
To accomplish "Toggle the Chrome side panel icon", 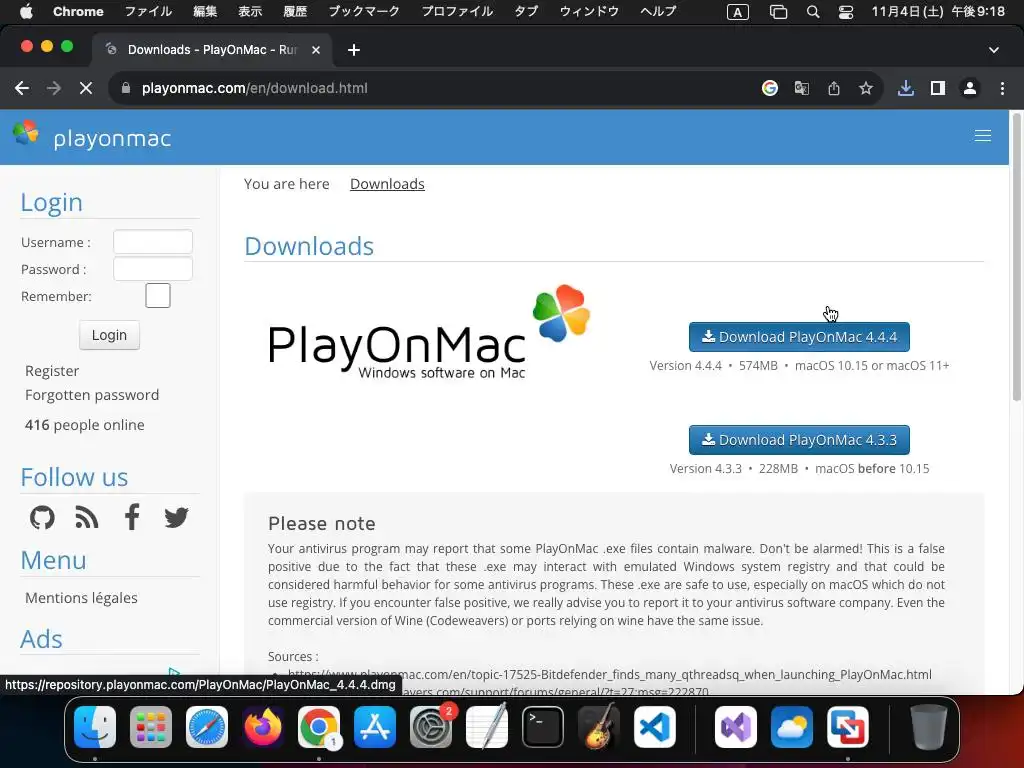I will pos(938,88).
